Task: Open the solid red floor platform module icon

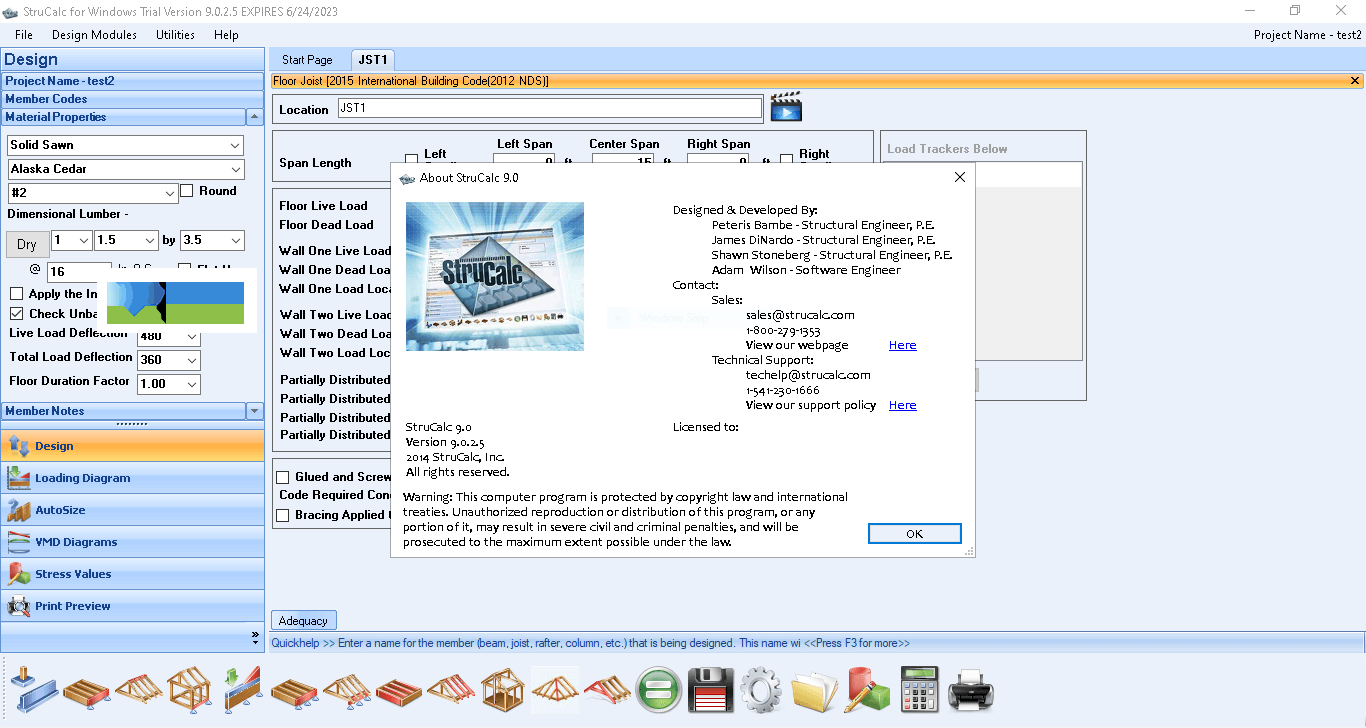Action: (399, 689)
